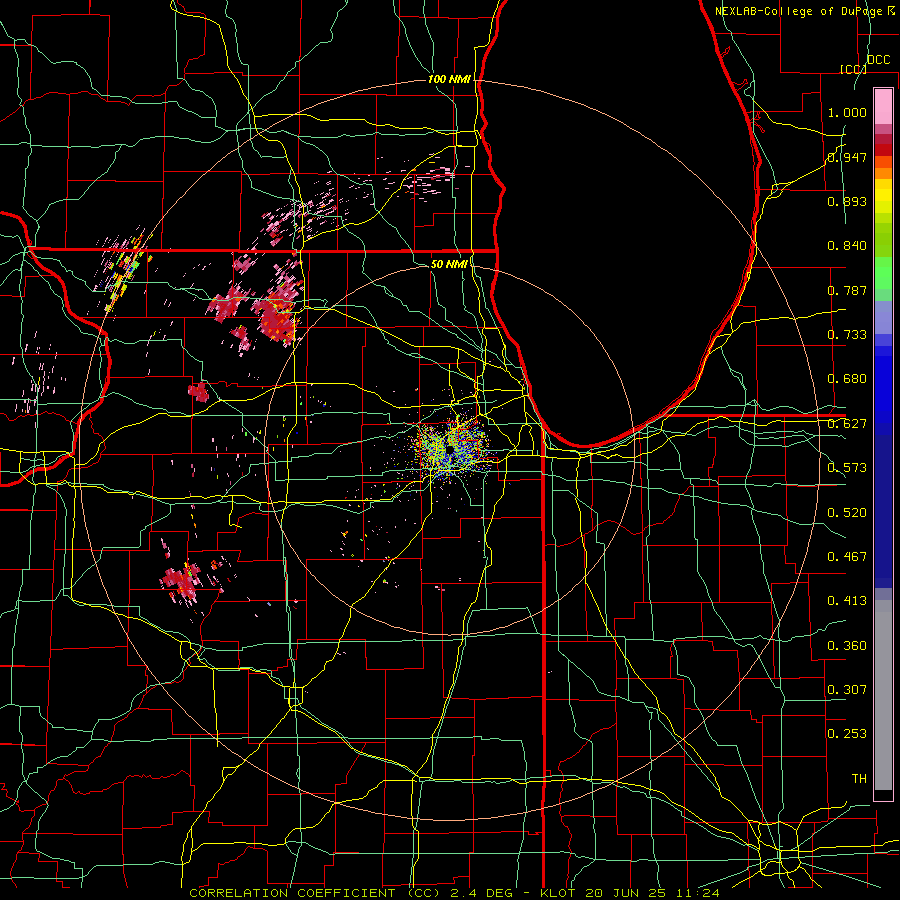Select the 0.467 scale value

pos(847,556)
